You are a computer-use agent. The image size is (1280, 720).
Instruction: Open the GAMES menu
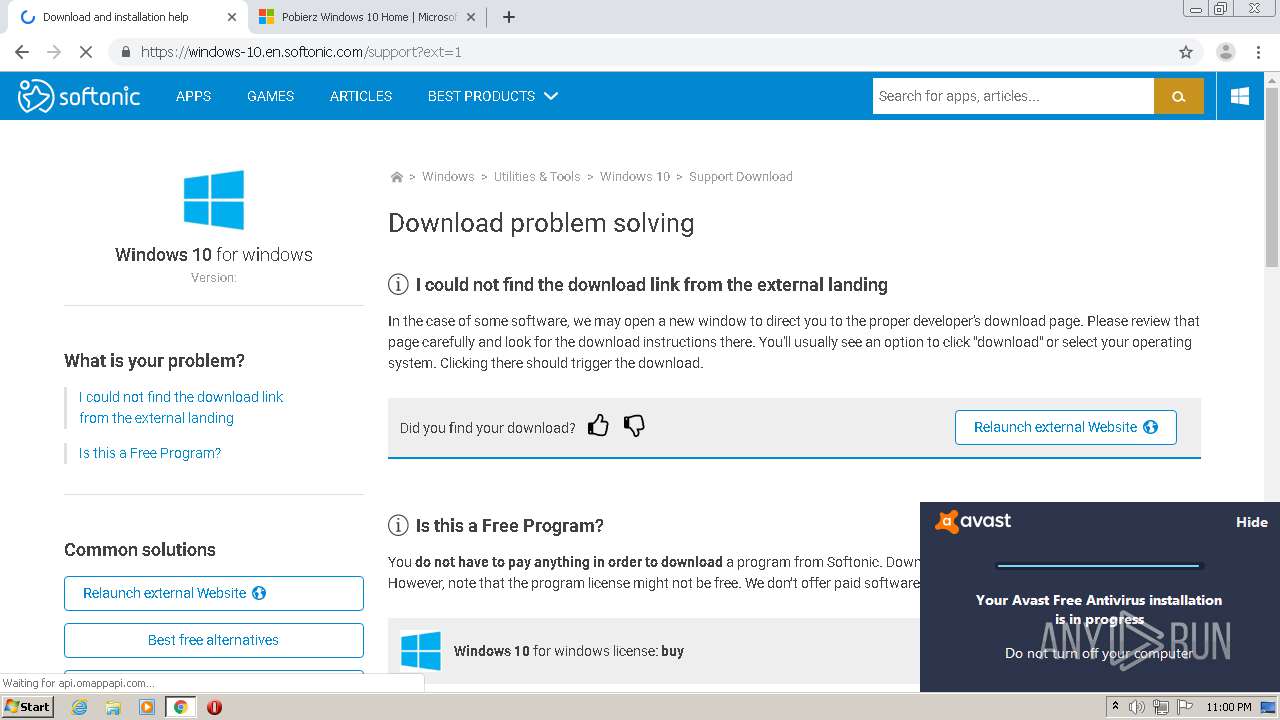(x=270, y=96)
